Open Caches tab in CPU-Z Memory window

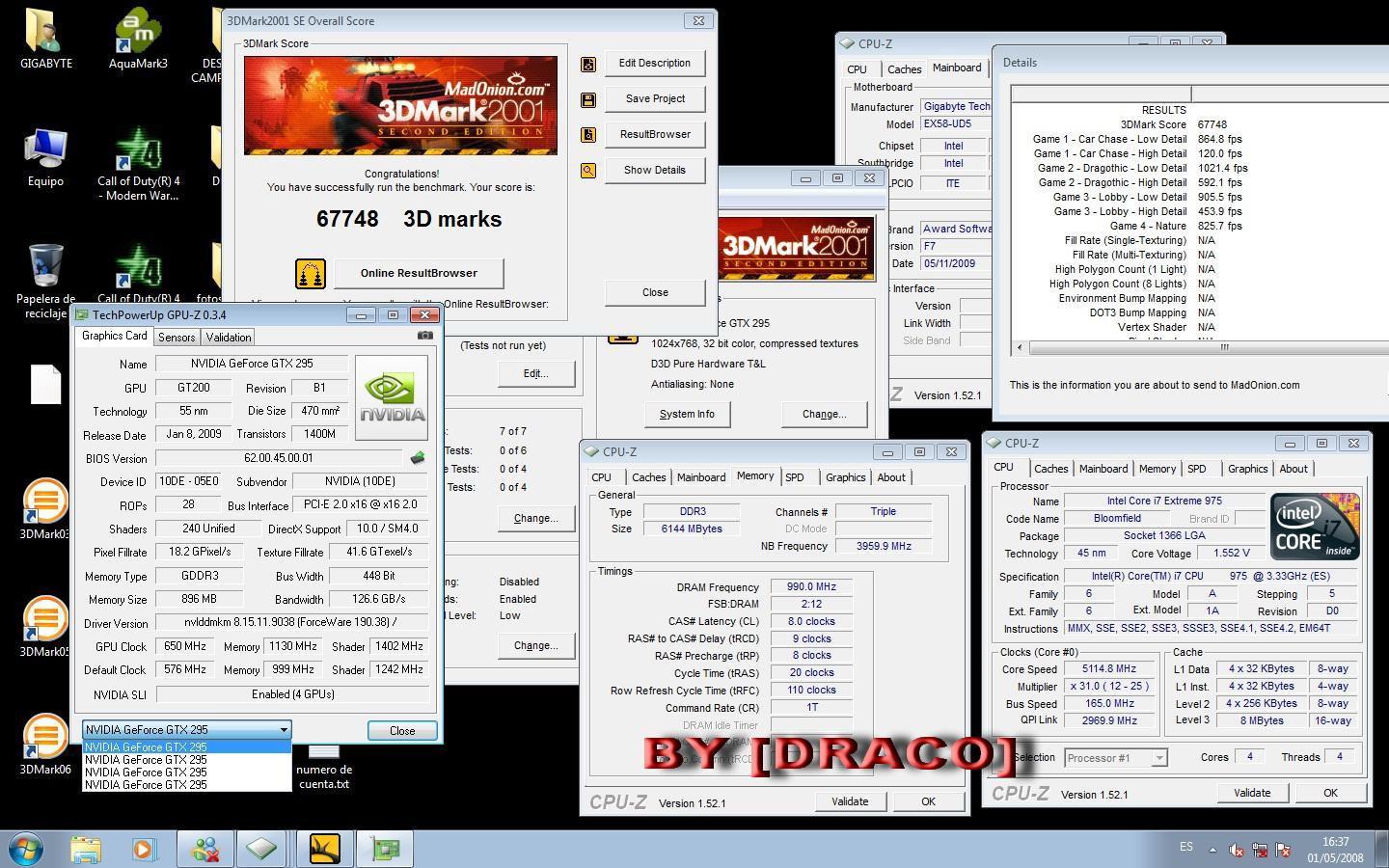click(x=648, y=477)
